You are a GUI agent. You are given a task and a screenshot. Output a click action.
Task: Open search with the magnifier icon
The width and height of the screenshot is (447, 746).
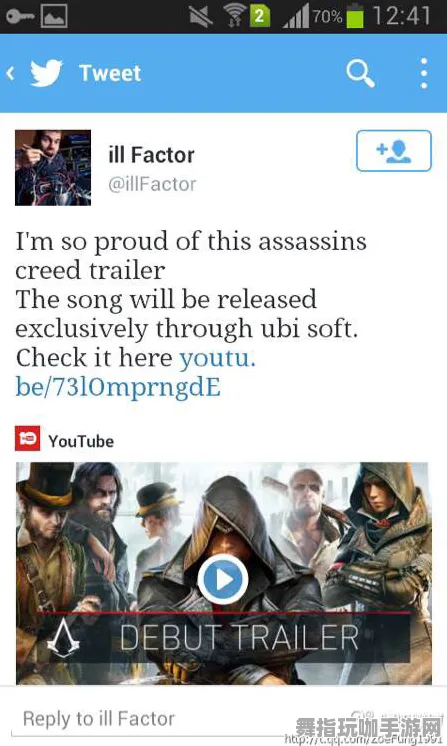pos(360,73)
